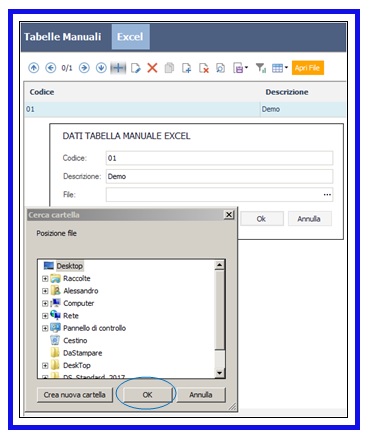Click the folder tree scrollbar thumb
369x438 pixels.
pos(220,310)
